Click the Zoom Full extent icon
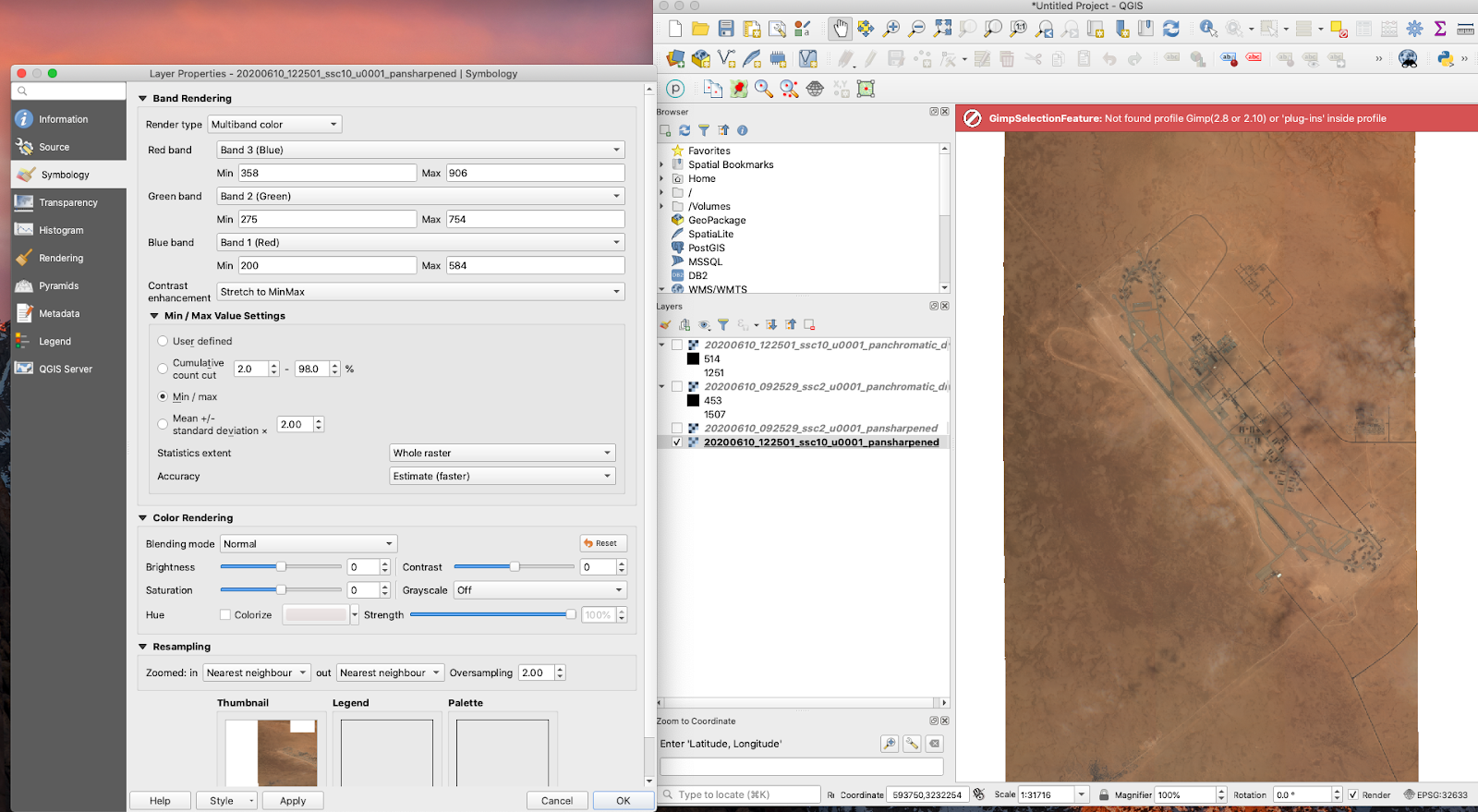1478x812 pixels. (x=942, y=29)
